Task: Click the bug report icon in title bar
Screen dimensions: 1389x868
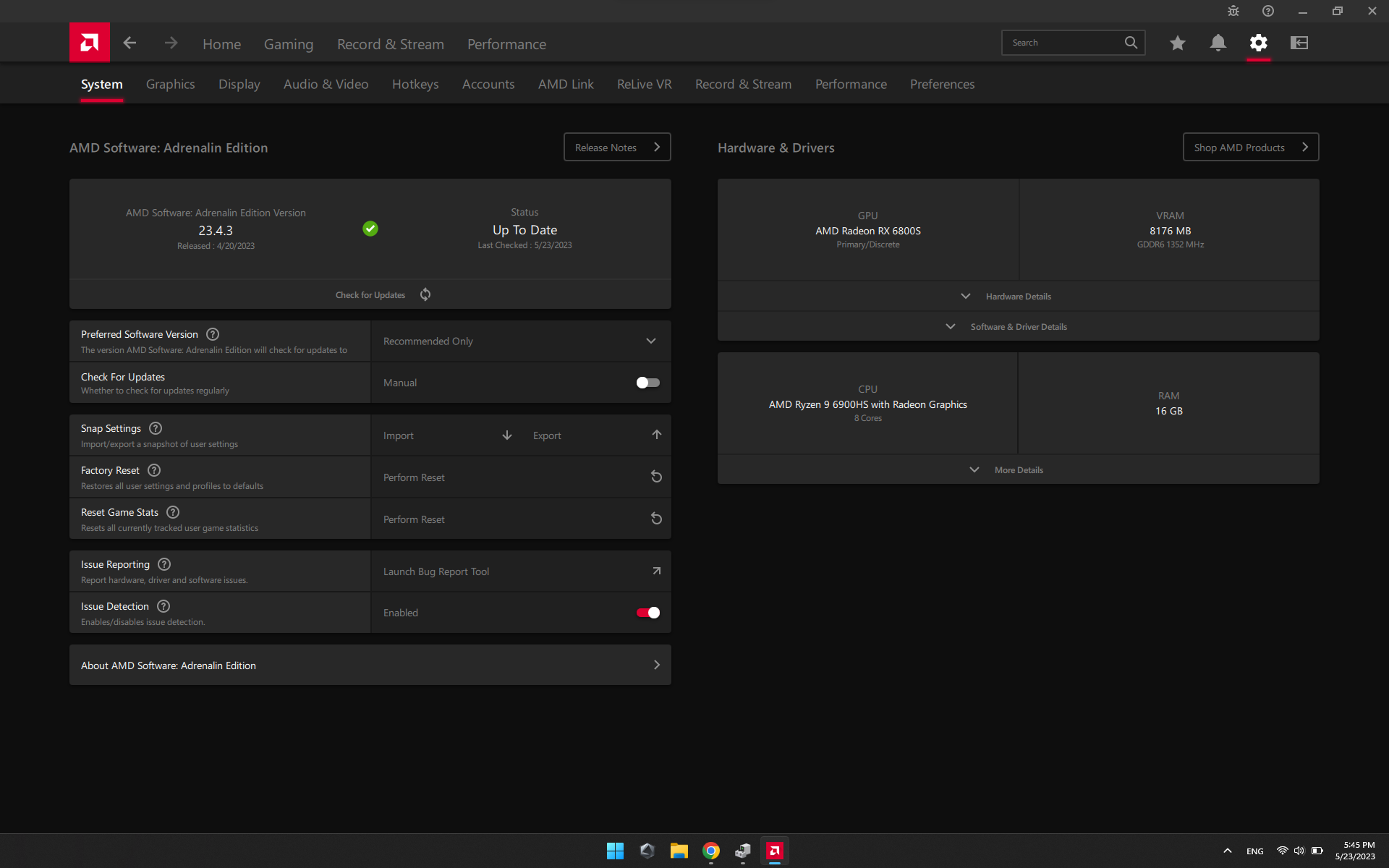Action: click(x=1233, y=11)
